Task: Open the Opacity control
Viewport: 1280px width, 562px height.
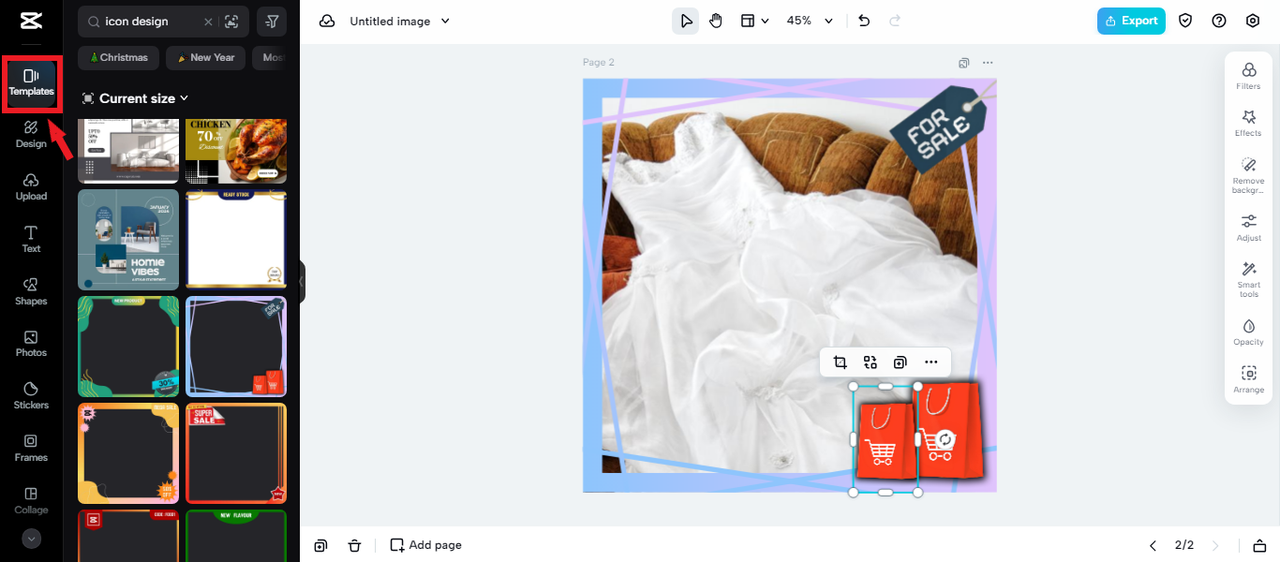Action: pos(1249,333)
